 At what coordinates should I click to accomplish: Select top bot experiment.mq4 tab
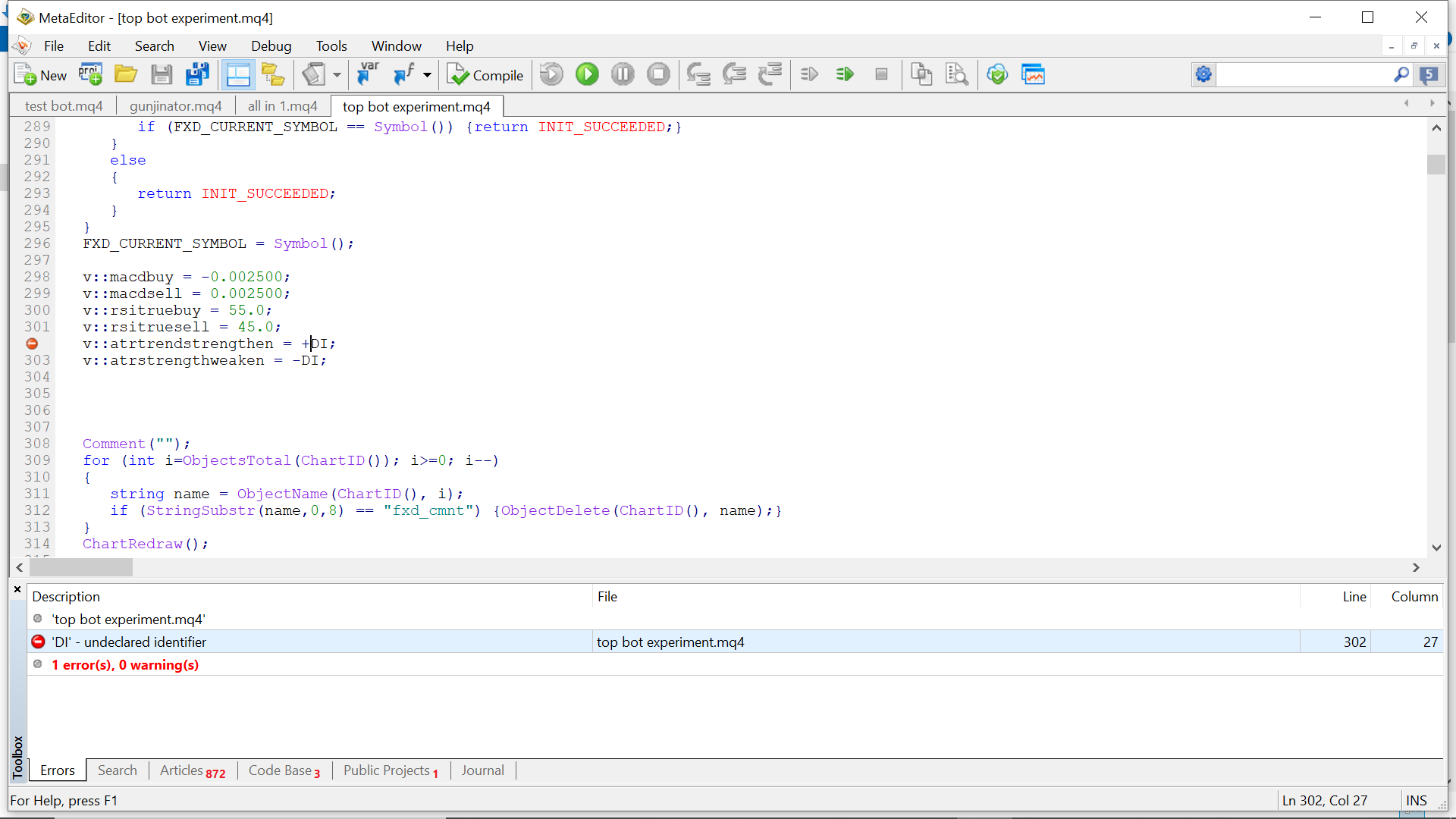tap(416, 106)
